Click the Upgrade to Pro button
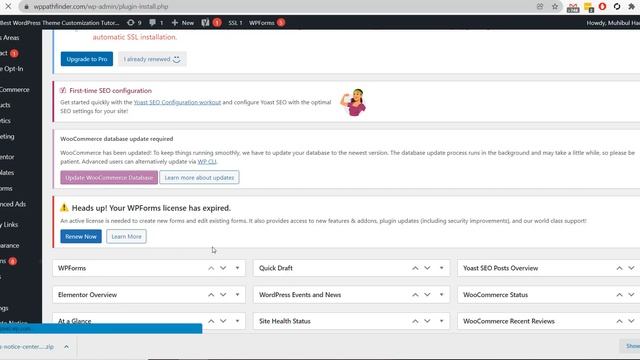 87,59
